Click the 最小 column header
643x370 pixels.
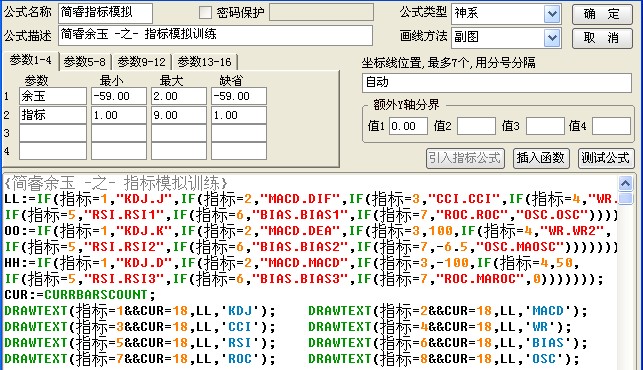(111, 80)
